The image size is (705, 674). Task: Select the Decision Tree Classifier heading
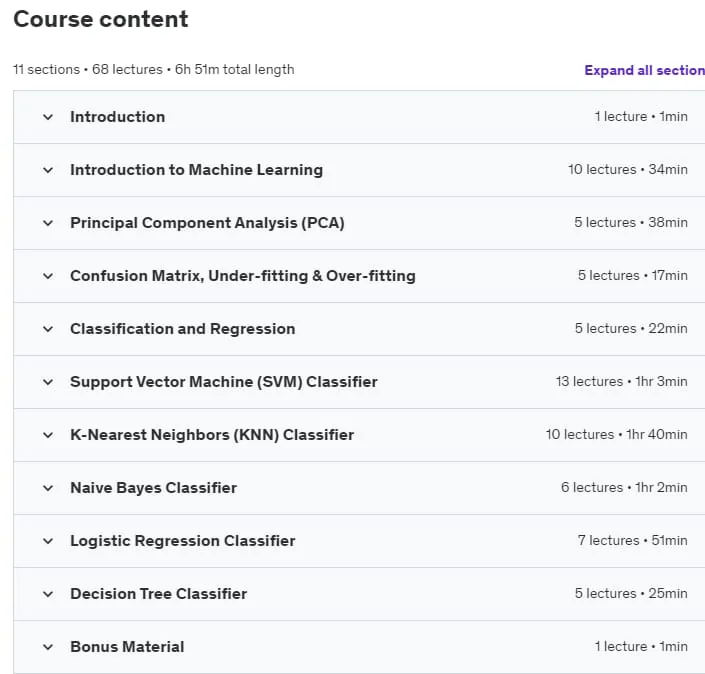pyautogui.click(x=159, y=594)
